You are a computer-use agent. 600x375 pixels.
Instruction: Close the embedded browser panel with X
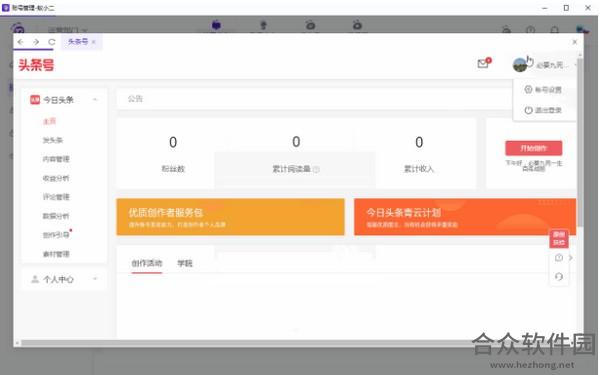pyautogui.click(x=575, y=42)
